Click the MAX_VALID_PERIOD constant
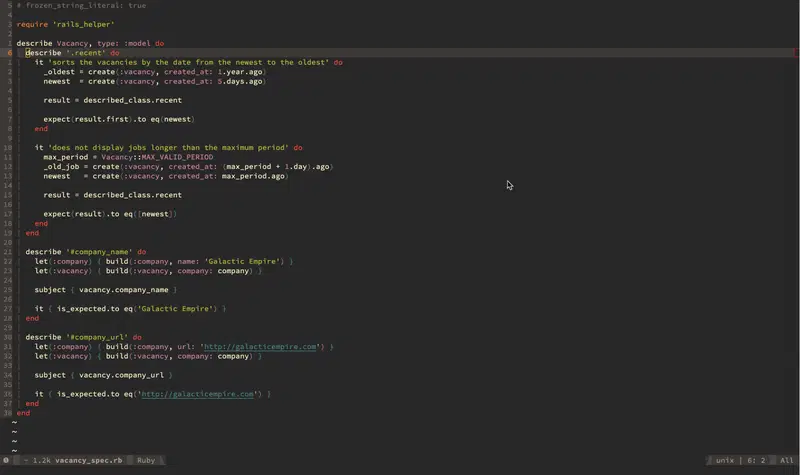The image size is (800, 475). (x=177, y=157)
